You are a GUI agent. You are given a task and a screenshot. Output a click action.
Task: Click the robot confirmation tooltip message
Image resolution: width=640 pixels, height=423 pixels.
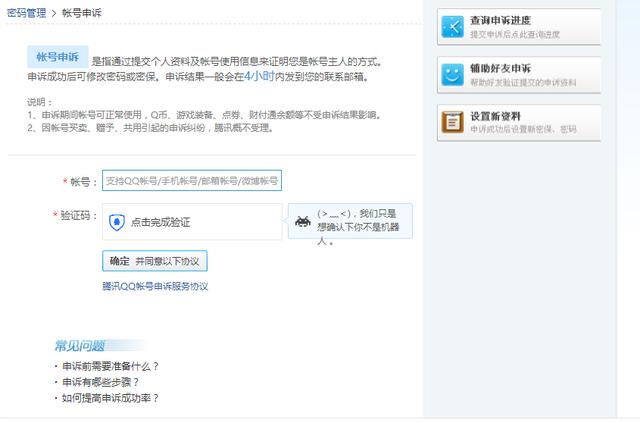click(358, 227)
